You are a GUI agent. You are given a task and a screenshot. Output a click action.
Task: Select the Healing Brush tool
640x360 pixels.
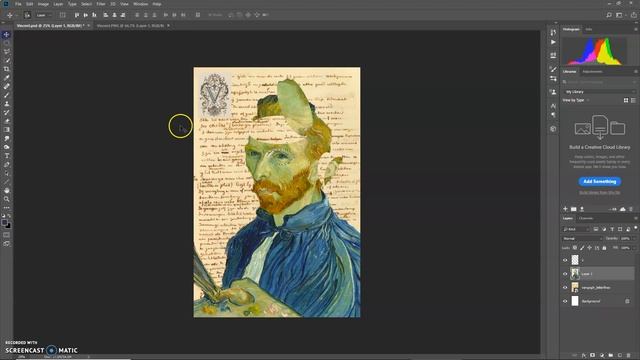point(7,86)
